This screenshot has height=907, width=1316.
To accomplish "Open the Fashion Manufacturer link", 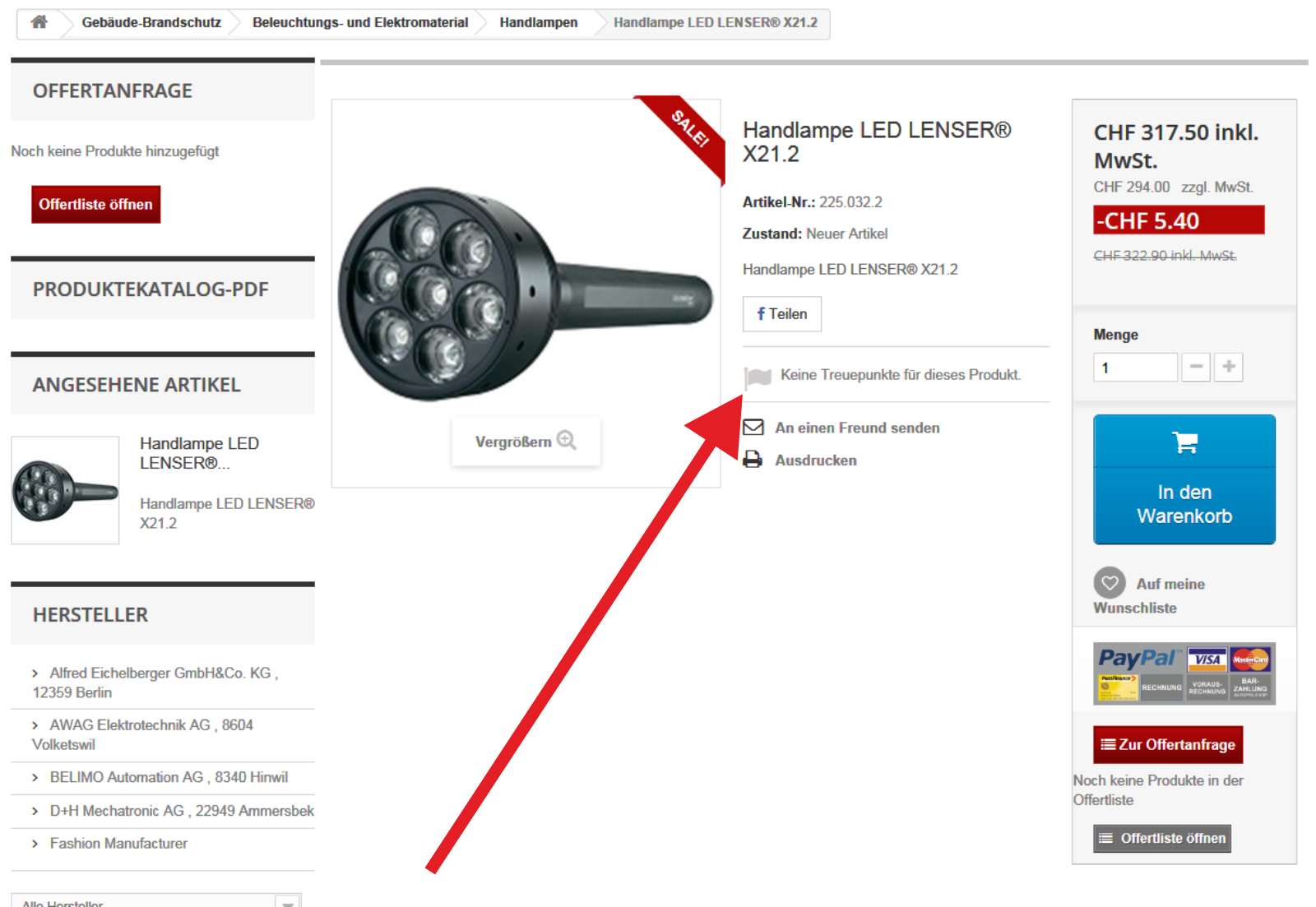I will [118, 844].
